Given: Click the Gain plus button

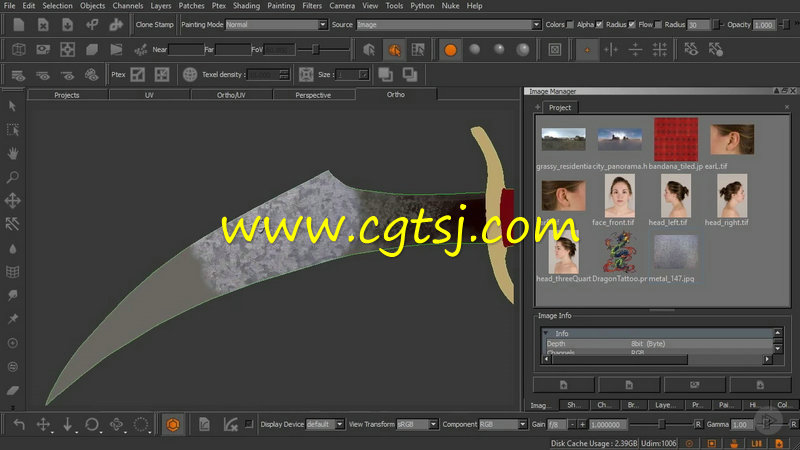Looking at the screenshot, I should click(582, 424).
